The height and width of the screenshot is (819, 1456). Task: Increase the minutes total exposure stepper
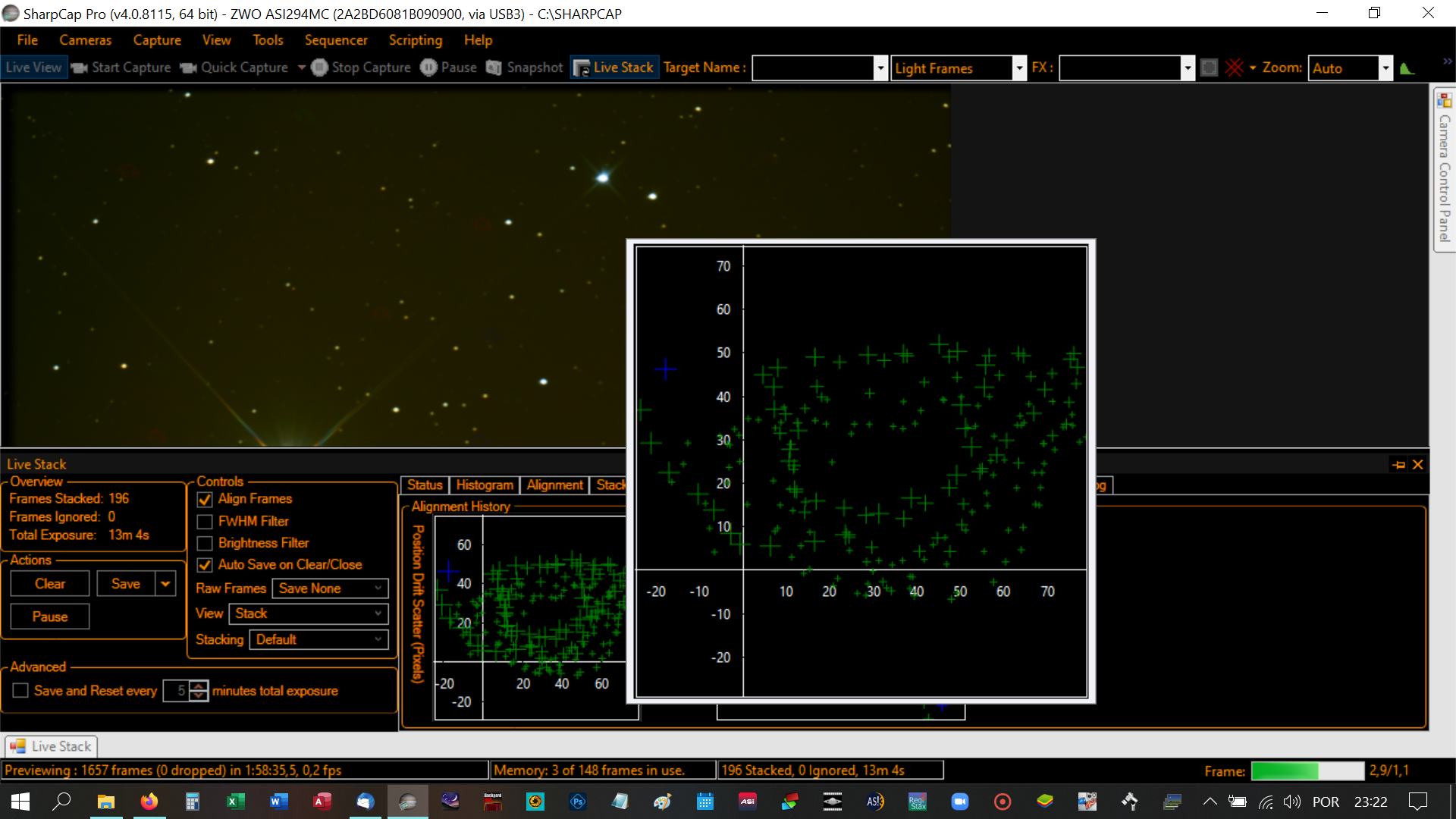(x=199, y=686)
